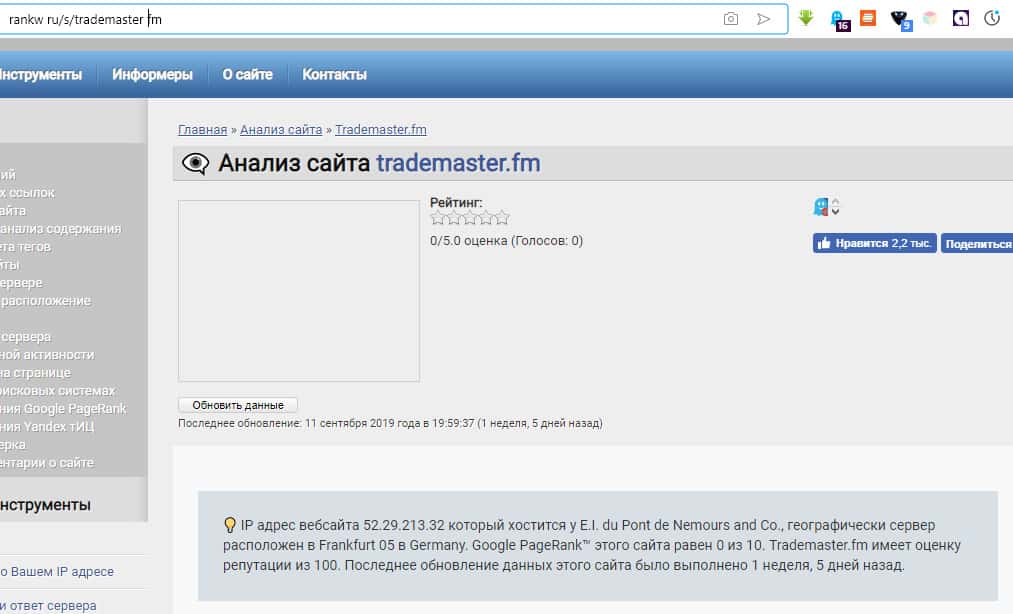Open sidebar link 'ответ сервера'

[x=48, y=606]
